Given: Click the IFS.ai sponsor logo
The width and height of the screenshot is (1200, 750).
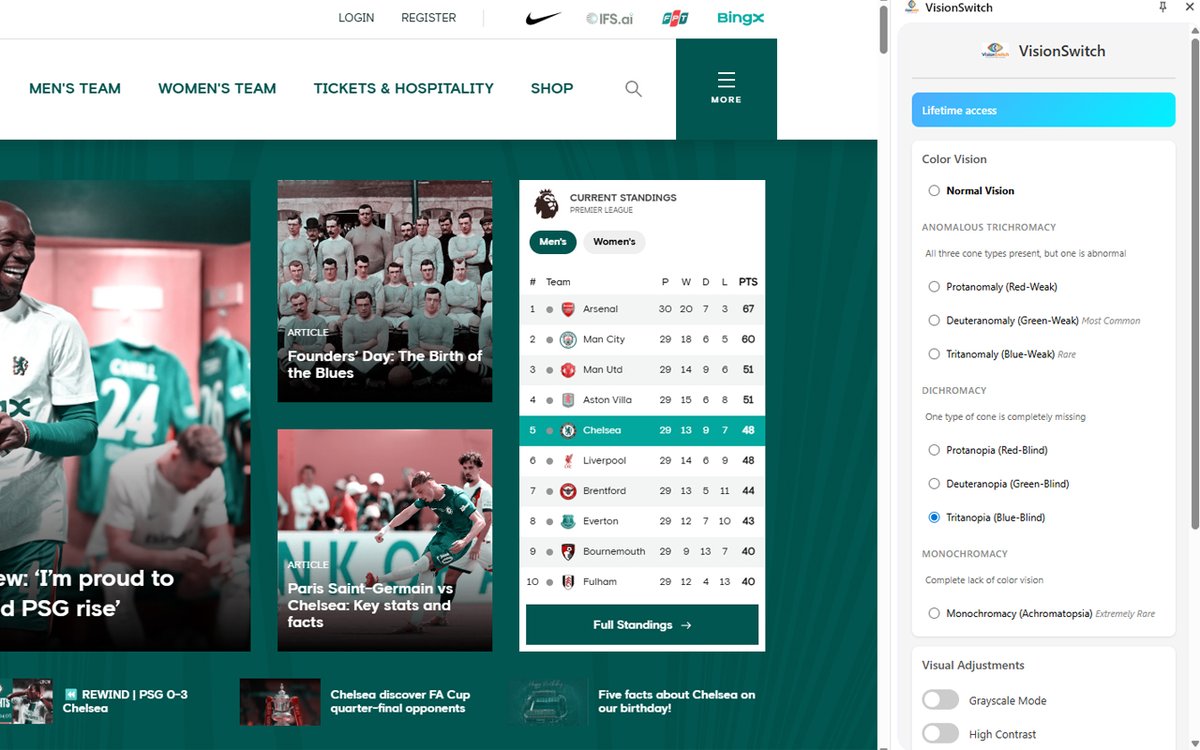Looking at the screenshot, I should (x=609, y=18).
